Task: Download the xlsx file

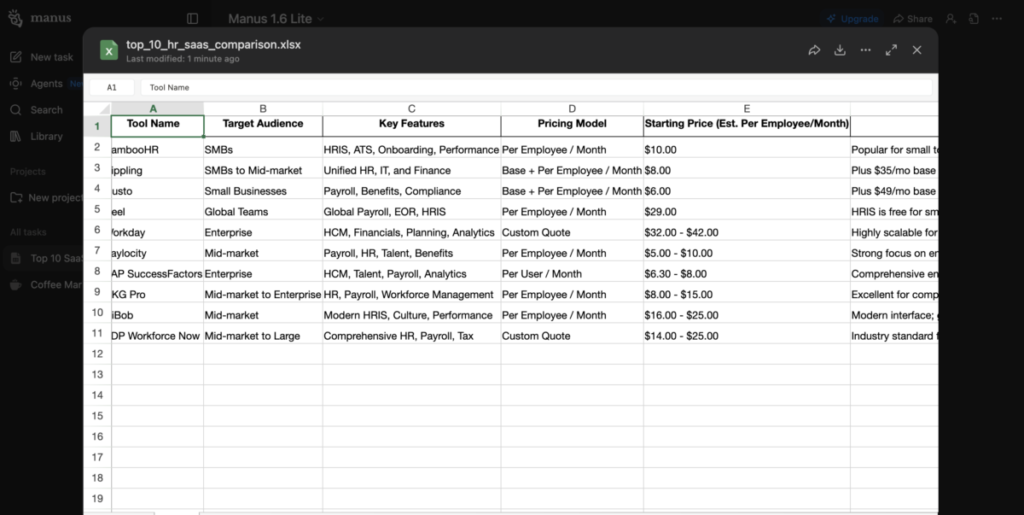Action: tap(840, 50)
